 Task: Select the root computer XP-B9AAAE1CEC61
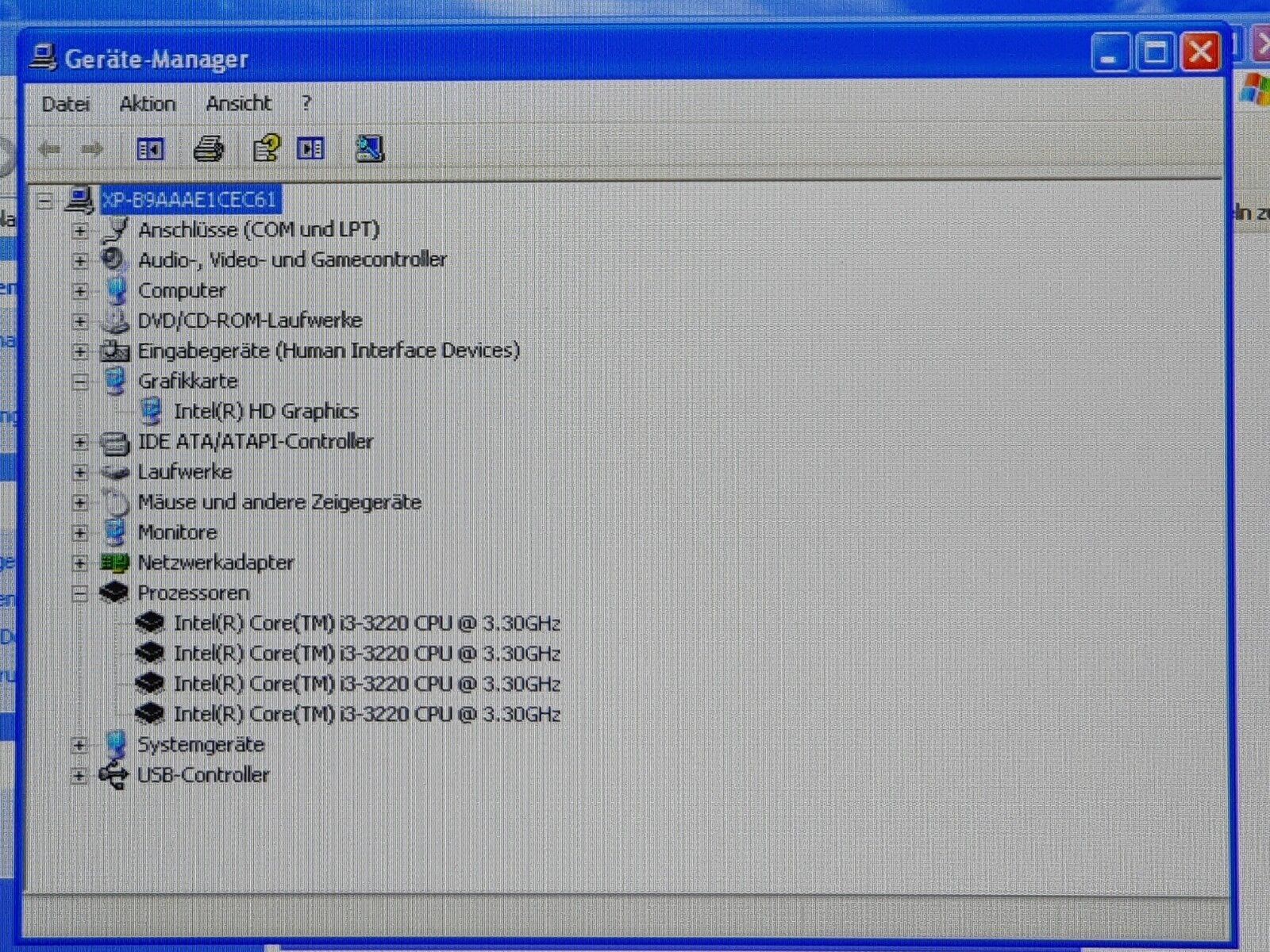190,200
